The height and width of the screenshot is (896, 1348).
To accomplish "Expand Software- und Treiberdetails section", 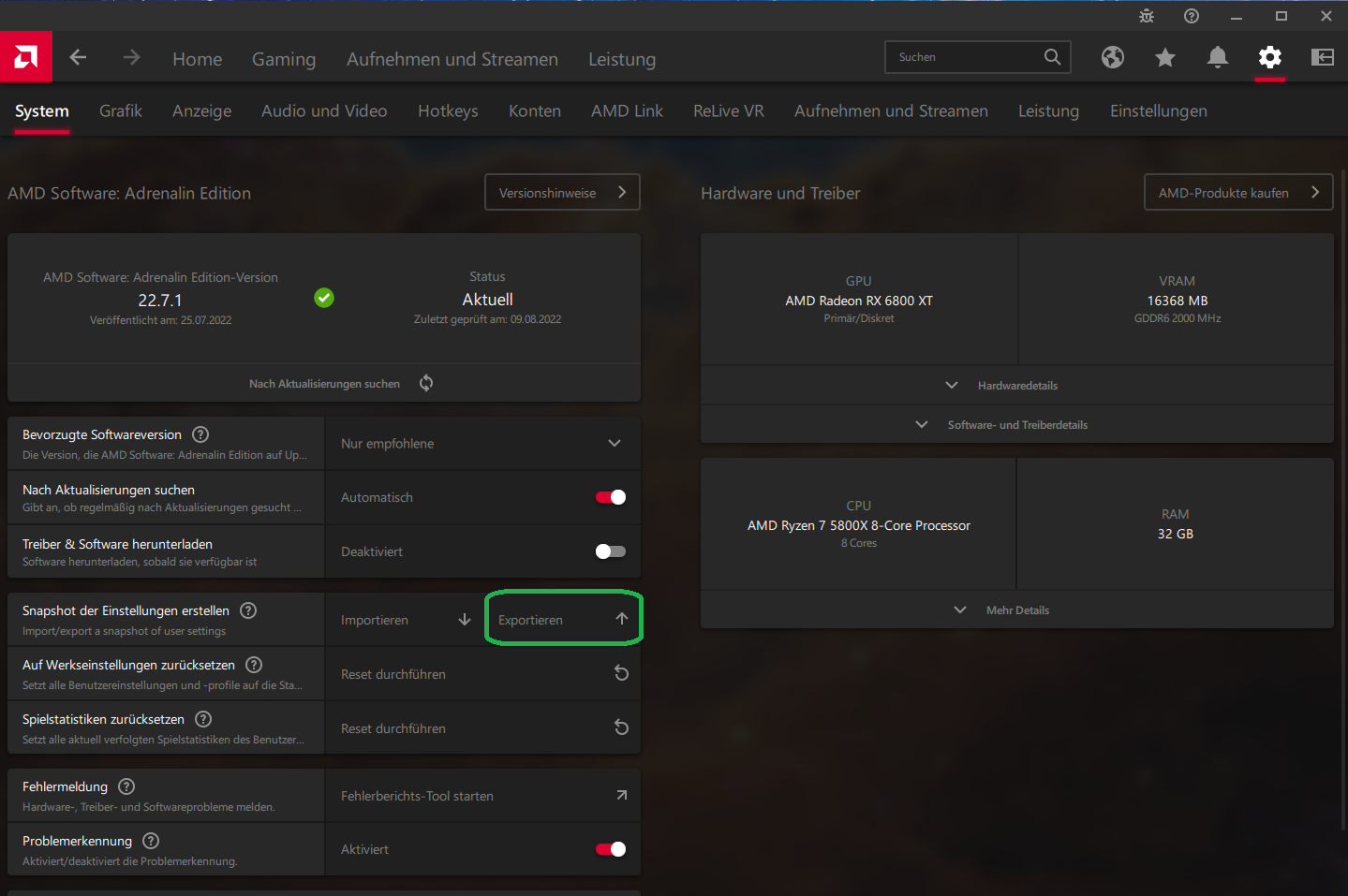I will (x=1017, y=424).
